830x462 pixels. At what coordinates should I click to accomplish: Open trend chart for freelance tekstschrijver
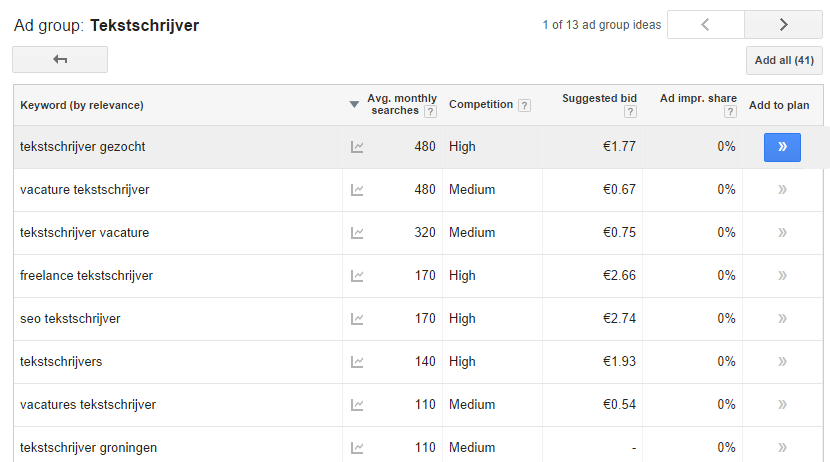pyautogui.click(x=357, y=276)
